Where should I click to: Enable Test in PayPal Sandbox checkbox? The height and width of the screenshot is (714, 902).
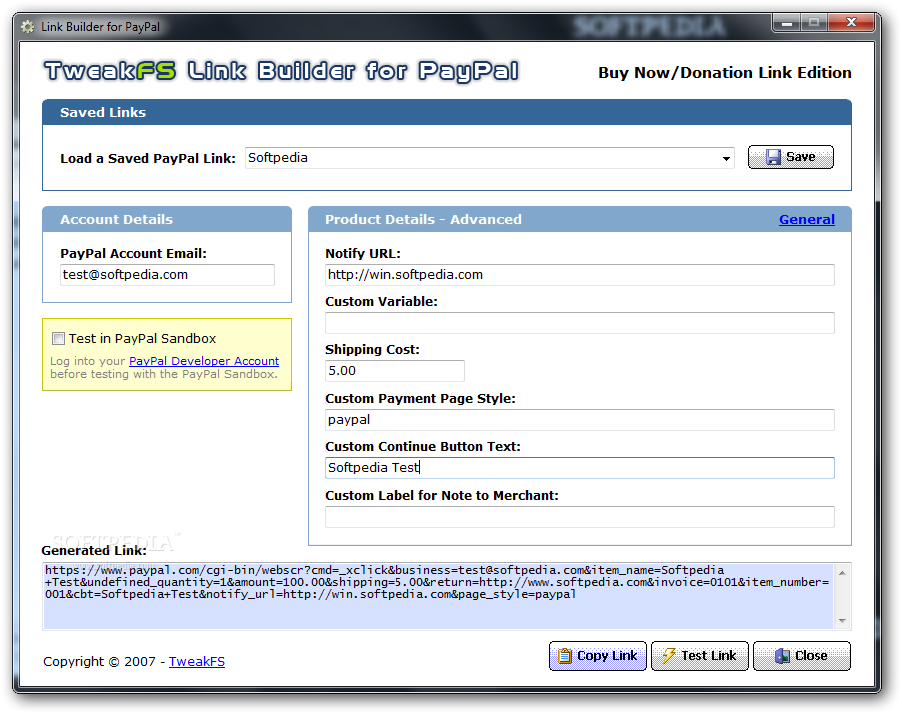tap(58, 338)
